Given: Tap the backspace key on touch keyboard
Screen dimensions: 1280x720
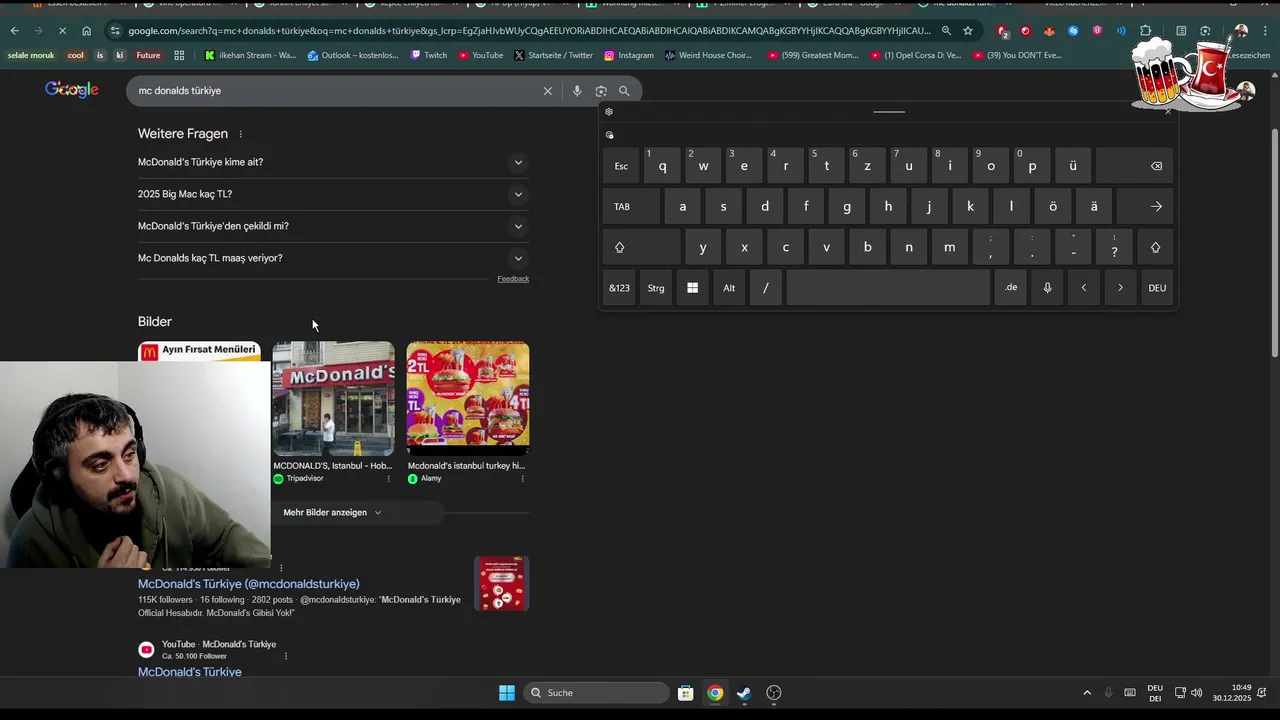Looking at the screenshot, I should coord(1136,166).
